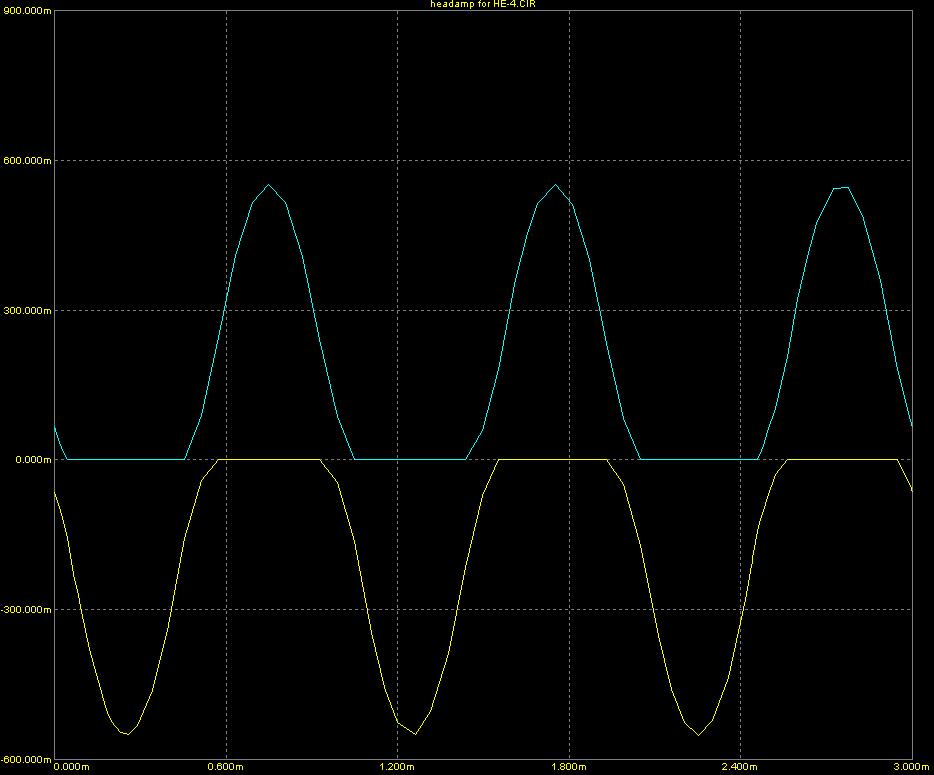Pick the third cyan waveform peak

(841, 187)
